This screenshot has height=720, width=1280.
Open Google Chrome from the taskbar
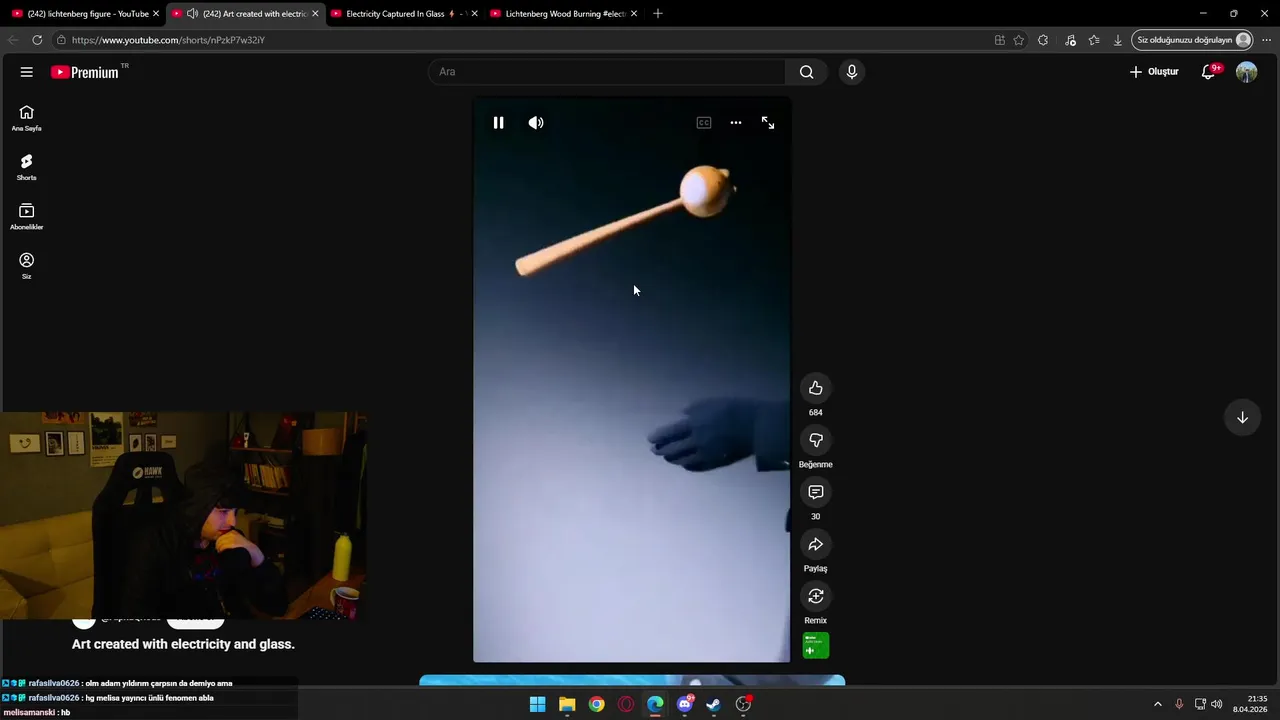[596, 704]
